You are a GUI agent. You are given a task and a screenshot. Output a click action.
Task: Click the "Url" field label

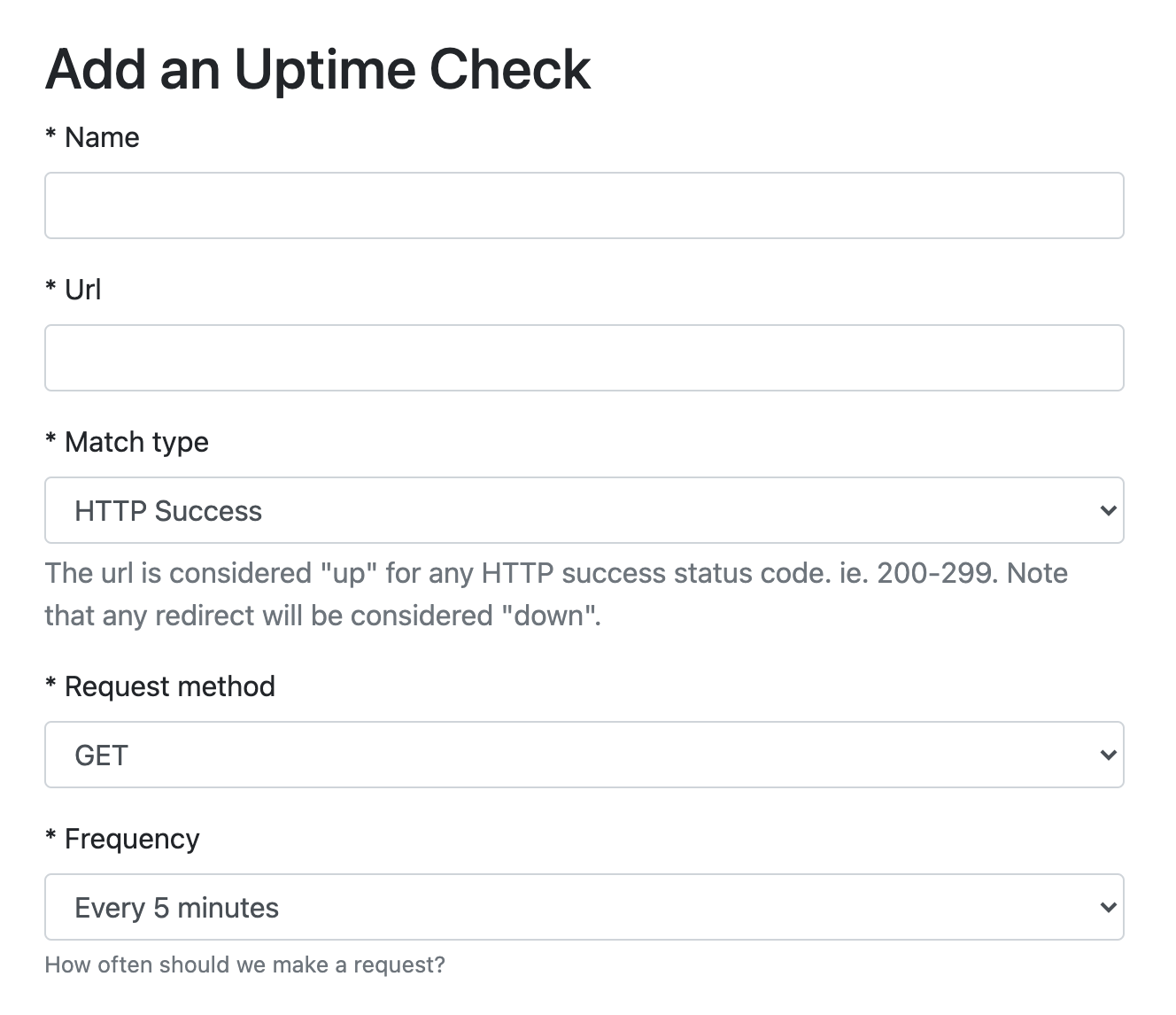83,290
